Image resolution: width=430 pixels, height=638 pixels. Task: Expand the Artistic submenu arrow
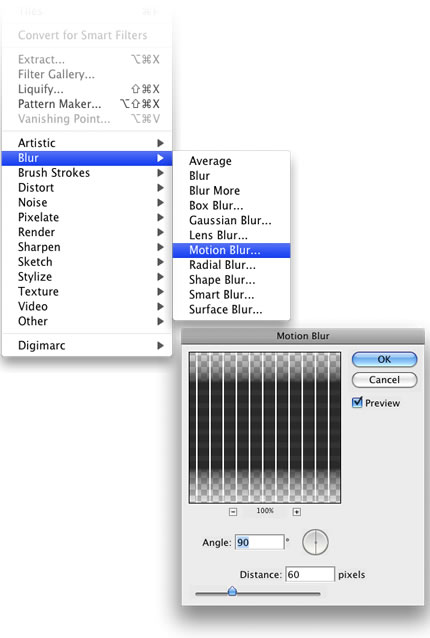[160, 143]
